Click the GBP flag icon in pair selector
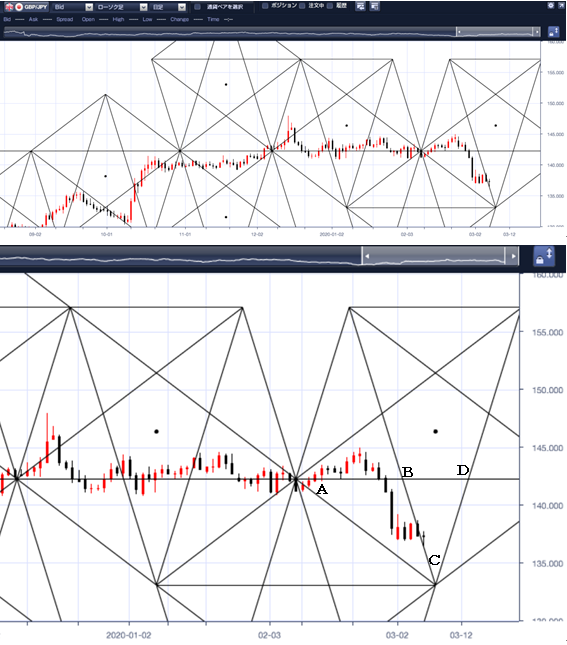This screenshot has height=645, width=567. pos(9,7)
